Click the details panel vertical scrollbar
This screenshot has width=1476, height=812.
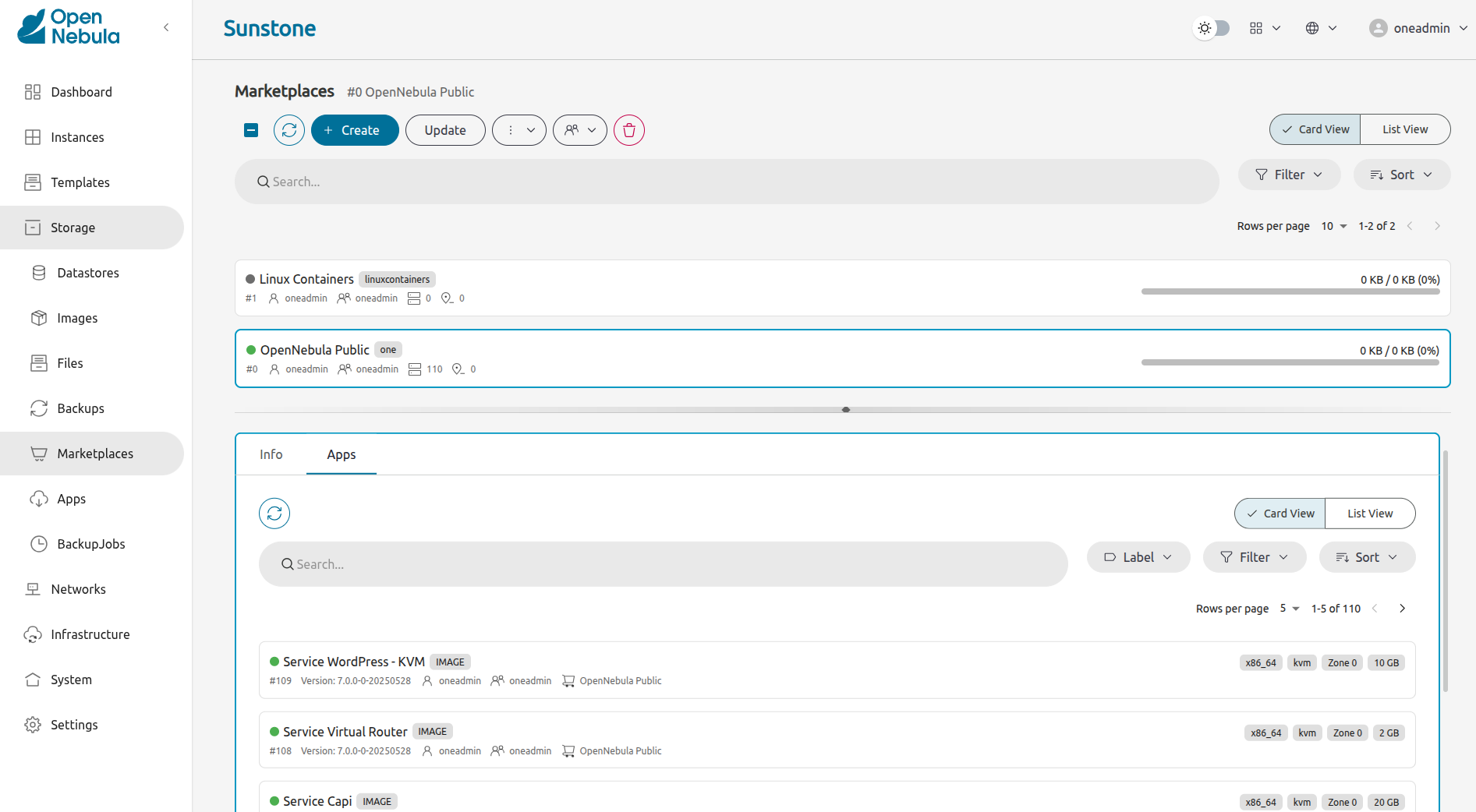pos(1446,570)
